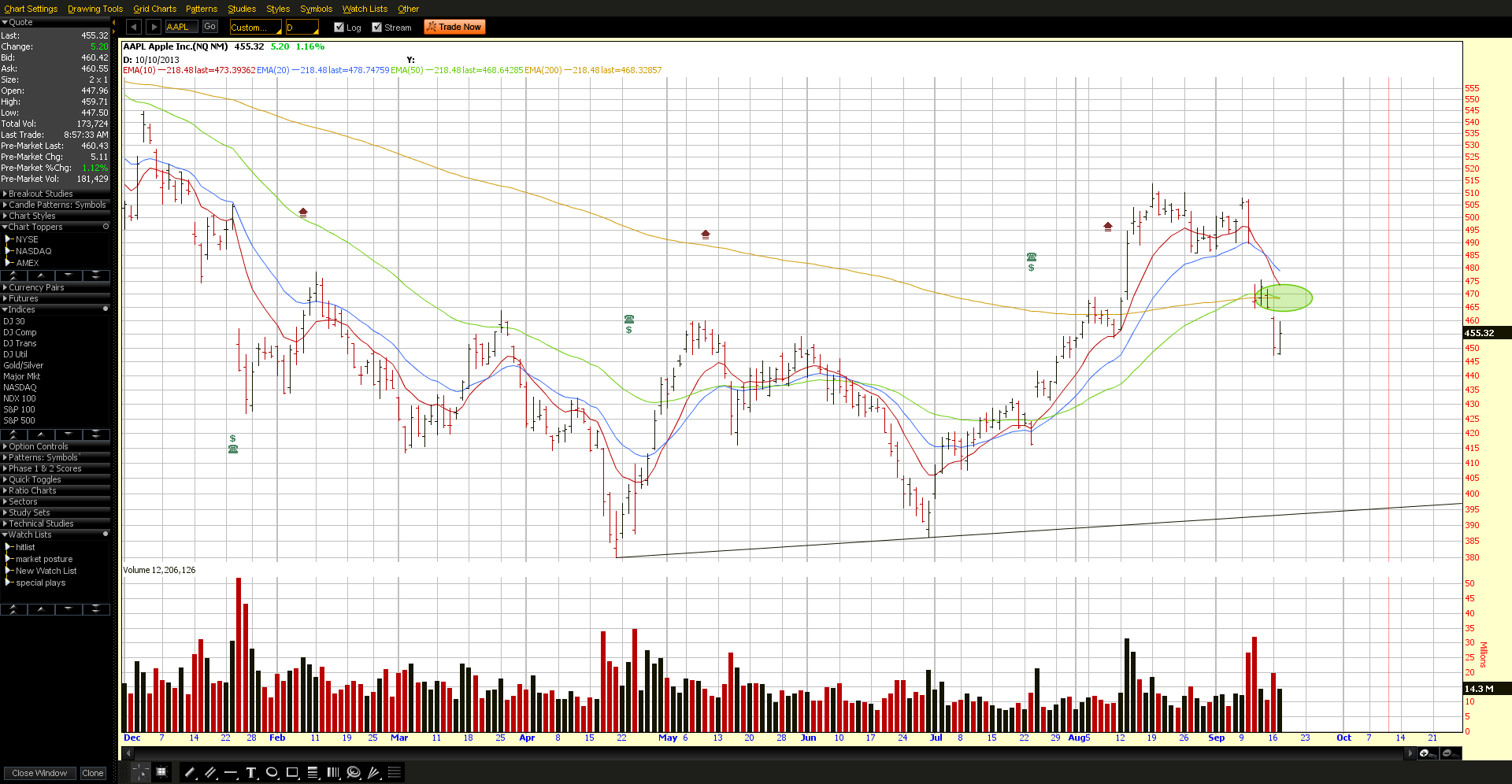
Task: Open the Drawing Tools menu
Action: tap(95, 9)
